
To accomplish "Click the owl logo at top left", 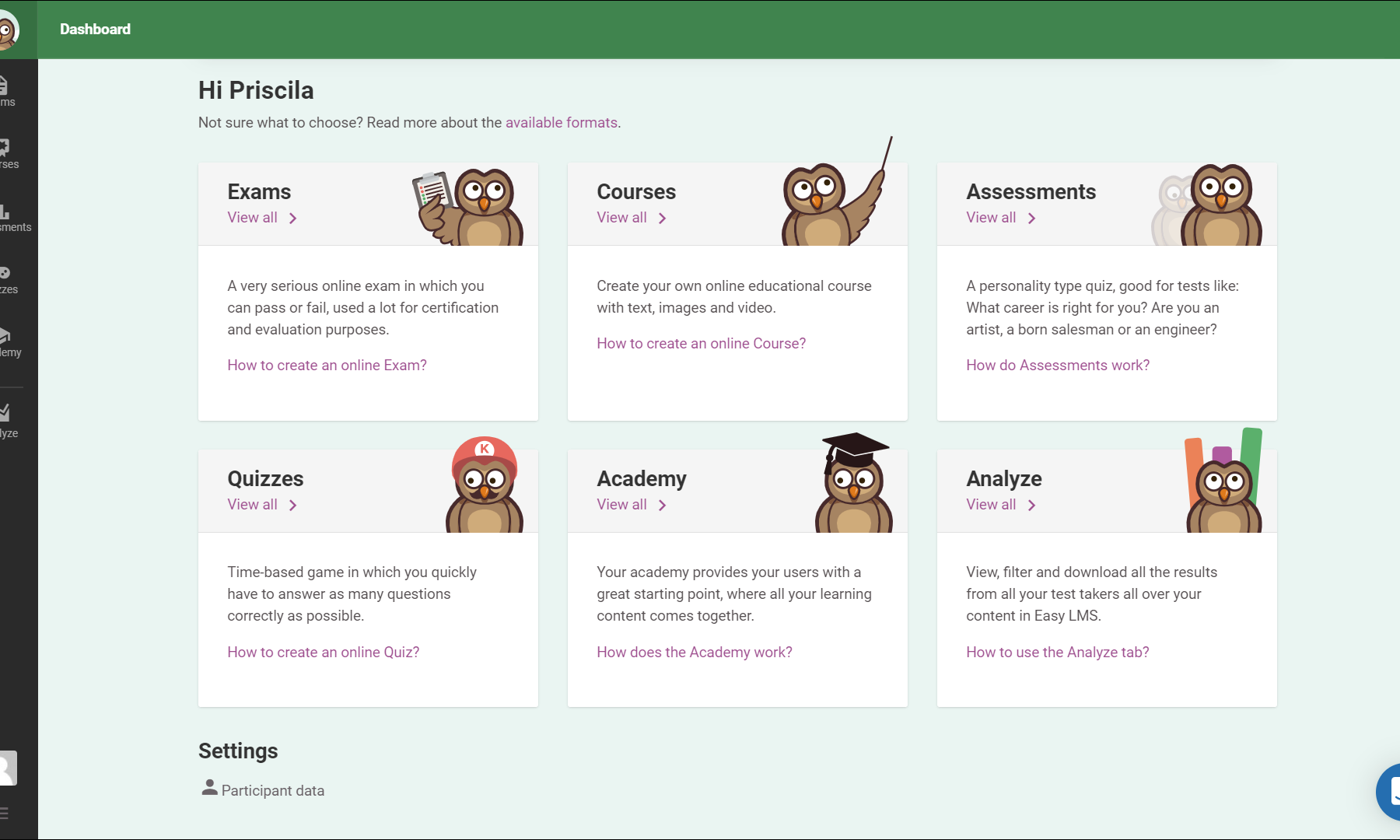I will 8,31.
